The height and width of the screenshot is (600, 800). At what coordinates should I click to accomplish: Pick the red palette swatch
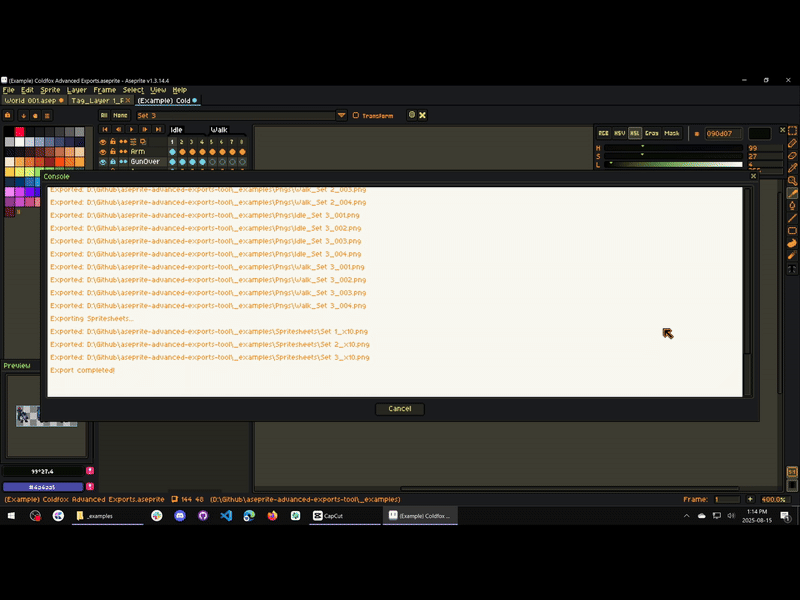click(19, 132)
